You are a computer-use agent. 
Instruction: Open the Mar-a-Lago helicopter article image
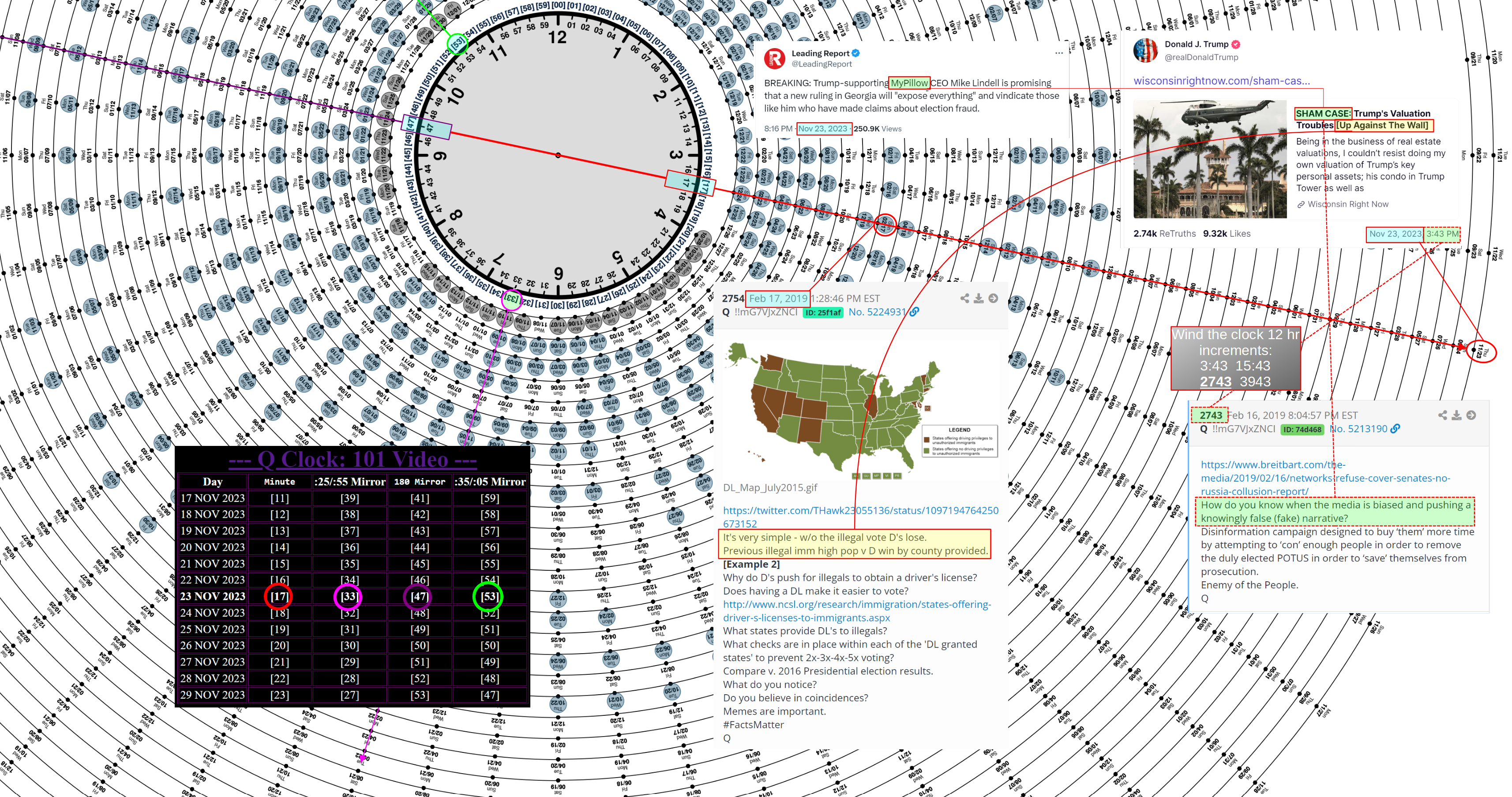(x=1209, y=159)
